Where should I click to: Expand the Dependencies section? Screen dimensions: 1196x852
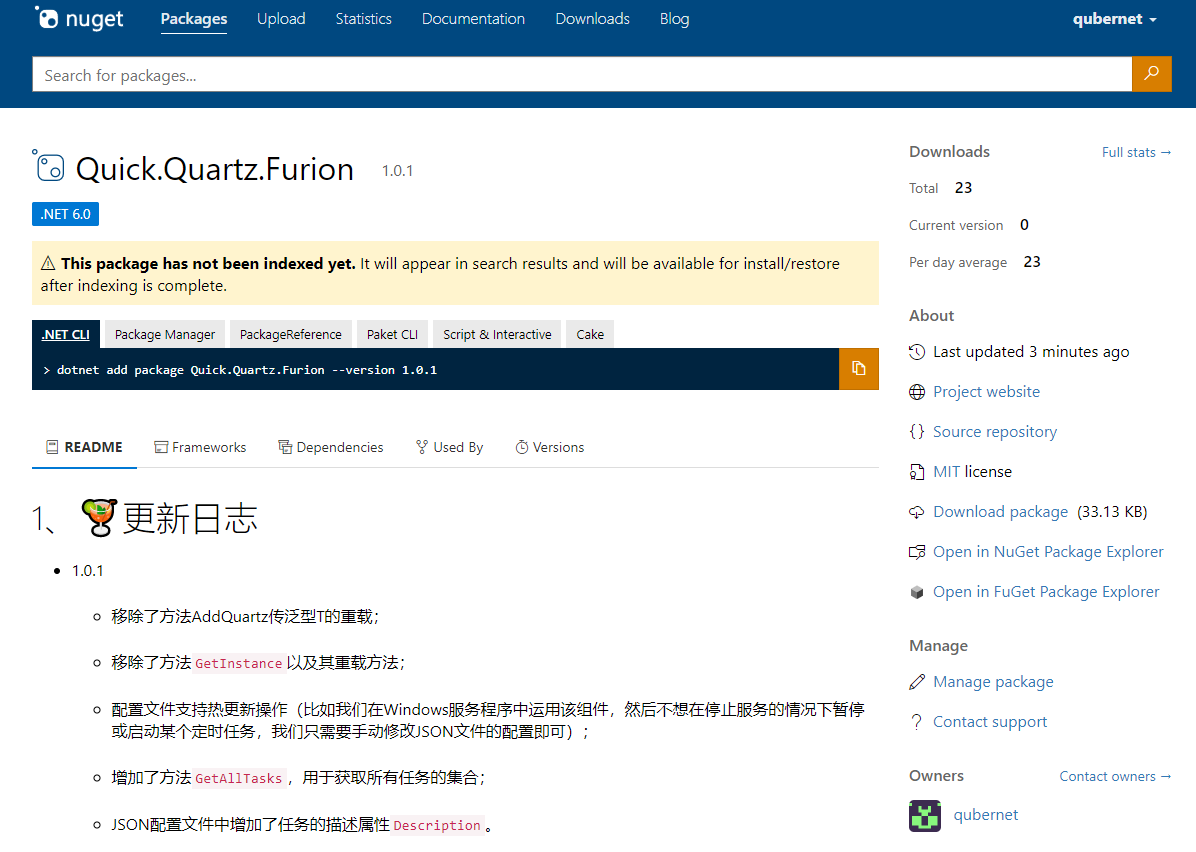331,447
